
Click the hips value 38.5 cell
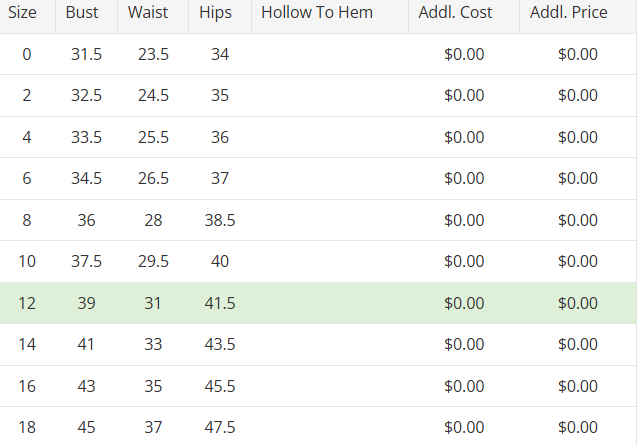[x=220, y=220]
